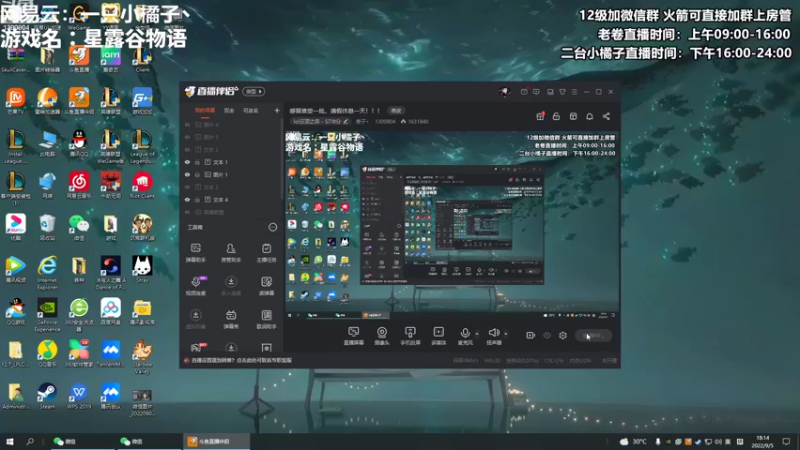Open Steam desktop shortcut
This screenshot has height=450, width=800.
(47, 396)
